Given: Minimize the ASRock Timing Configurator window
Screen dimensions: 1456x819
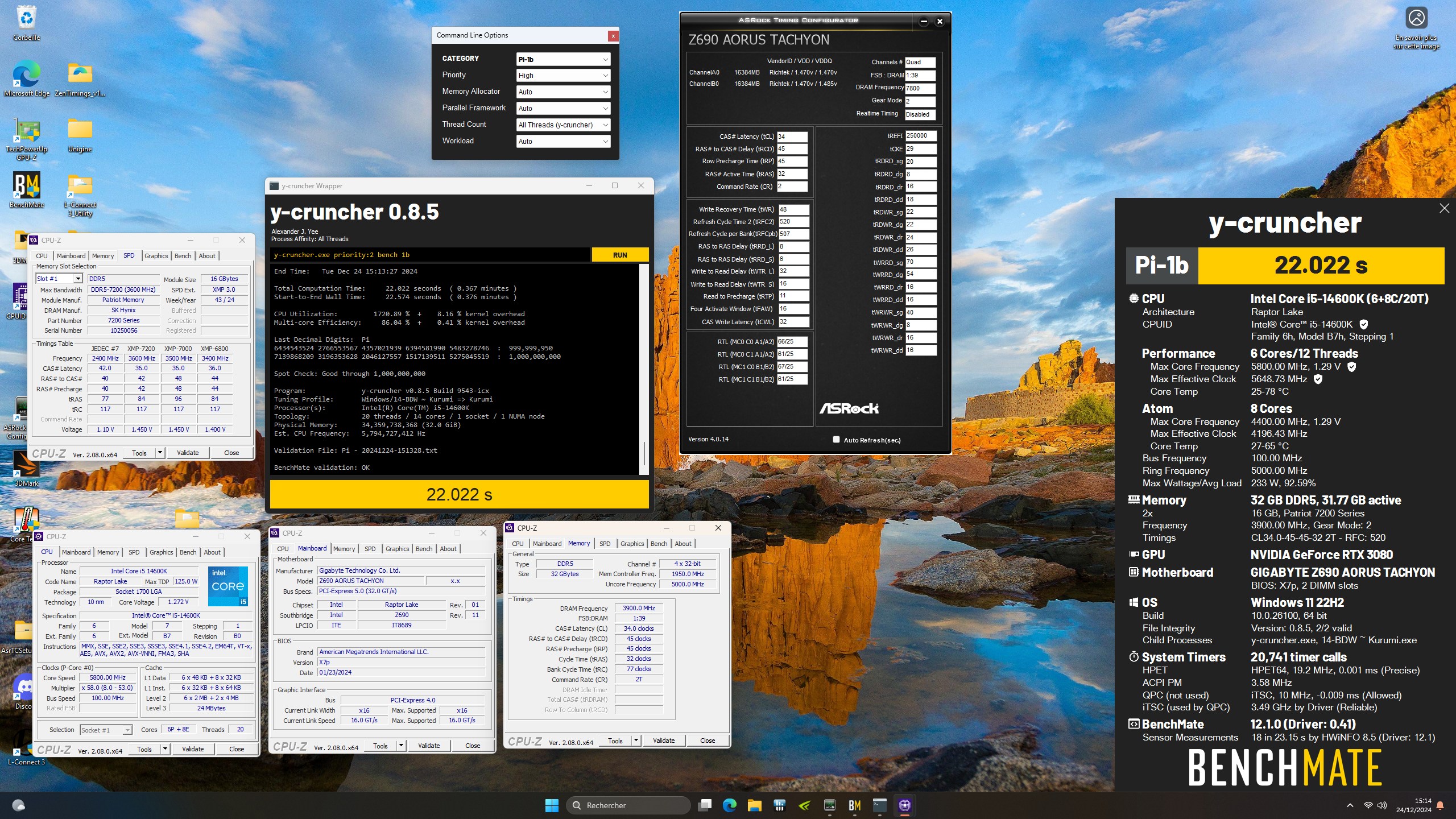Looking at the screenshot, I should (924, 22).
